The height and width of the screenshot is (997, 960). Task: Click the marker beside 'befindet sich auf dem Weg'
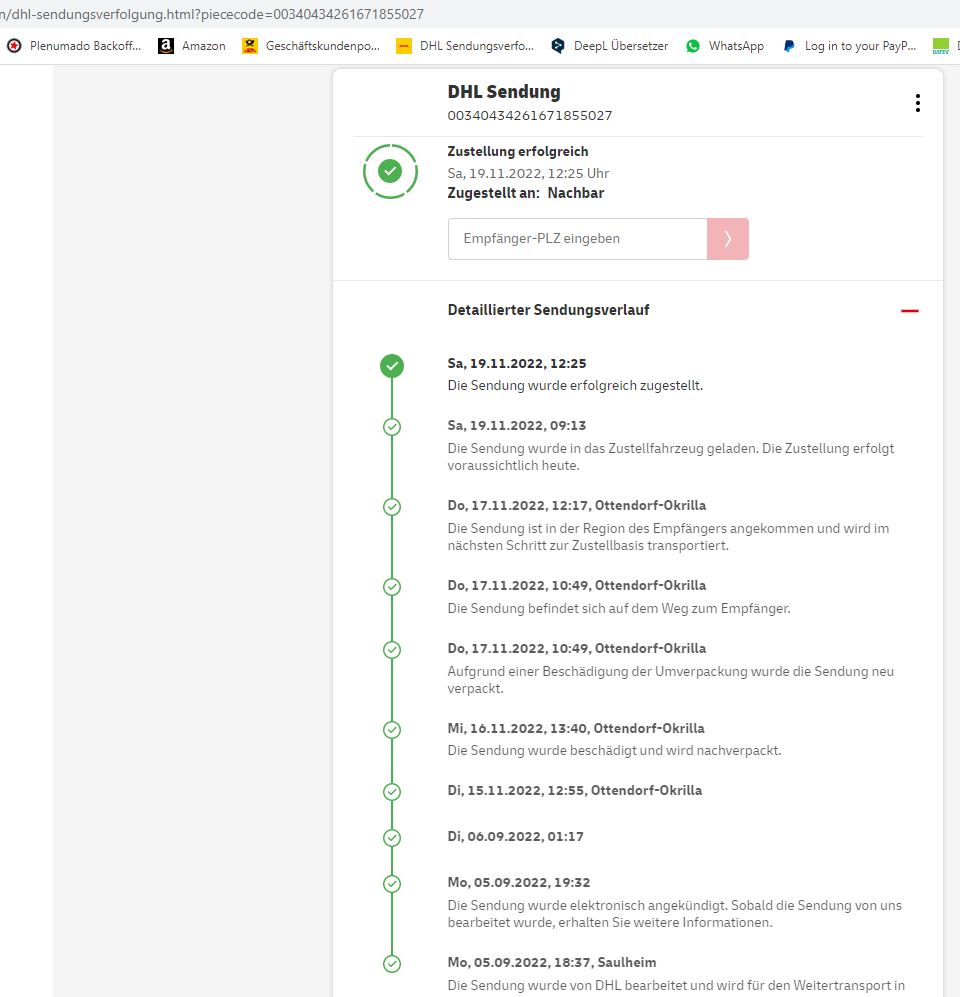392,586
